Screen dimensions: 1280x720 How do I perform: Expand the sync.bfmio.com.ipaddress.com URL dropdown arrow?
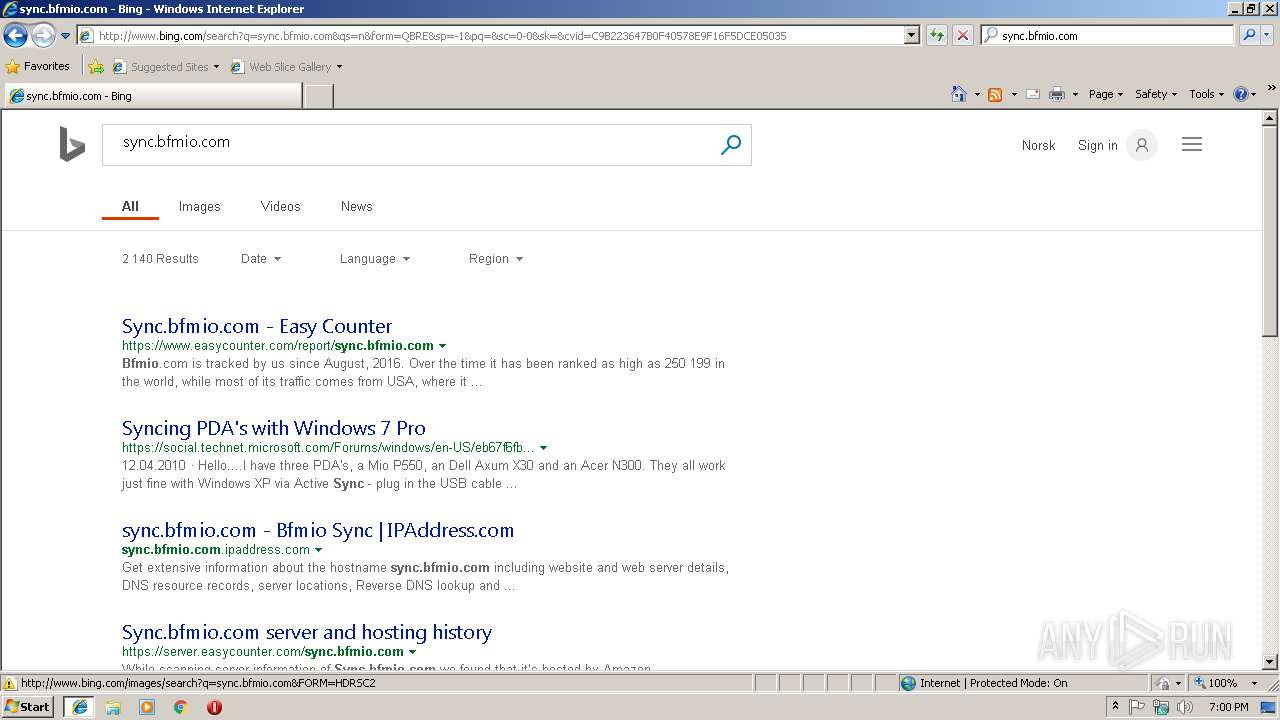(x=318, y=550)
